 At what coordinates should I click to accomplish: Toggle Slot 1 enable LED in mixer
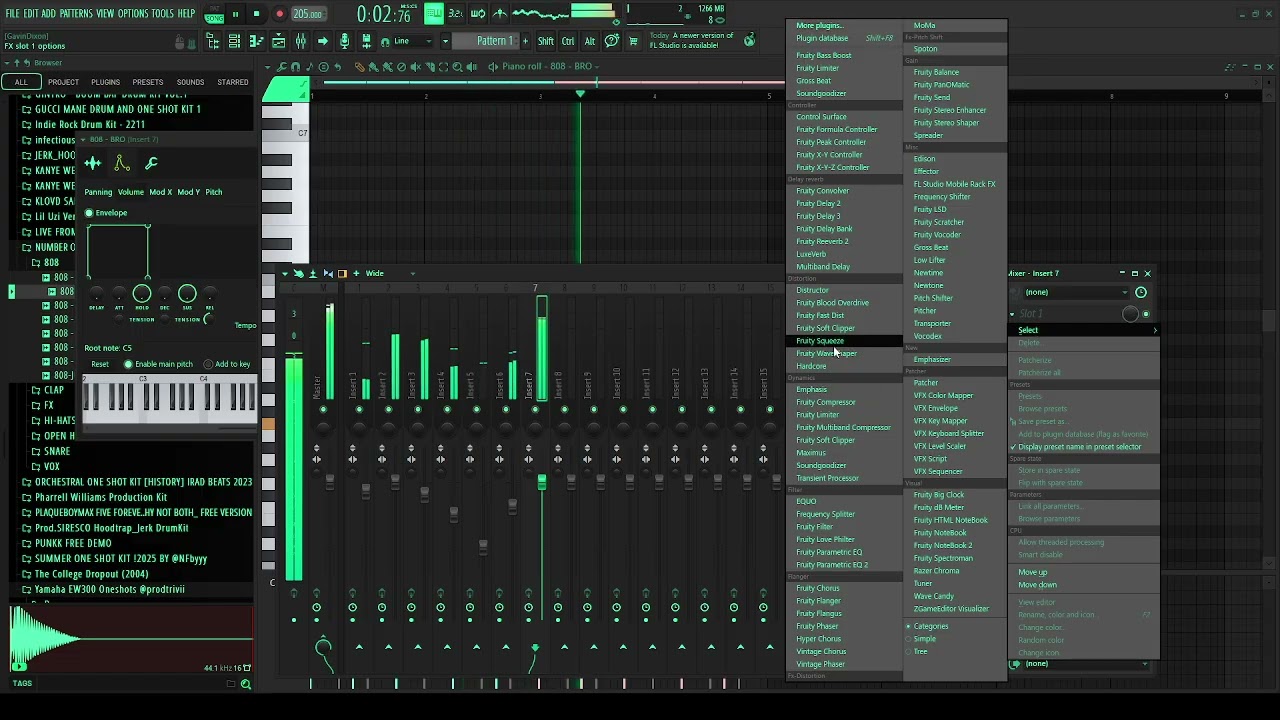[x=1146, y=314]
